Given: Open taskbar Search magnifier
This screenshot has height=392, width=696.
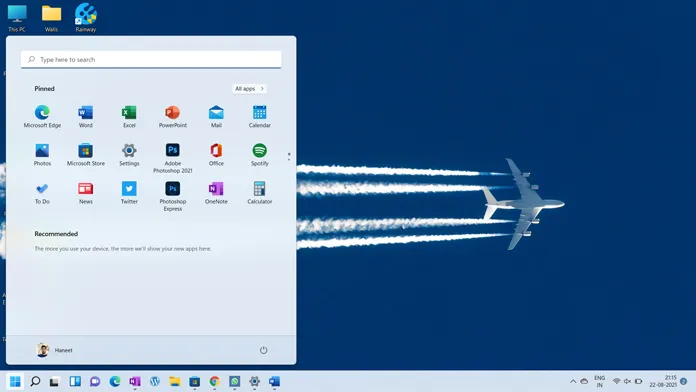Looking at the screenshot, I should (x=35, y=381).
